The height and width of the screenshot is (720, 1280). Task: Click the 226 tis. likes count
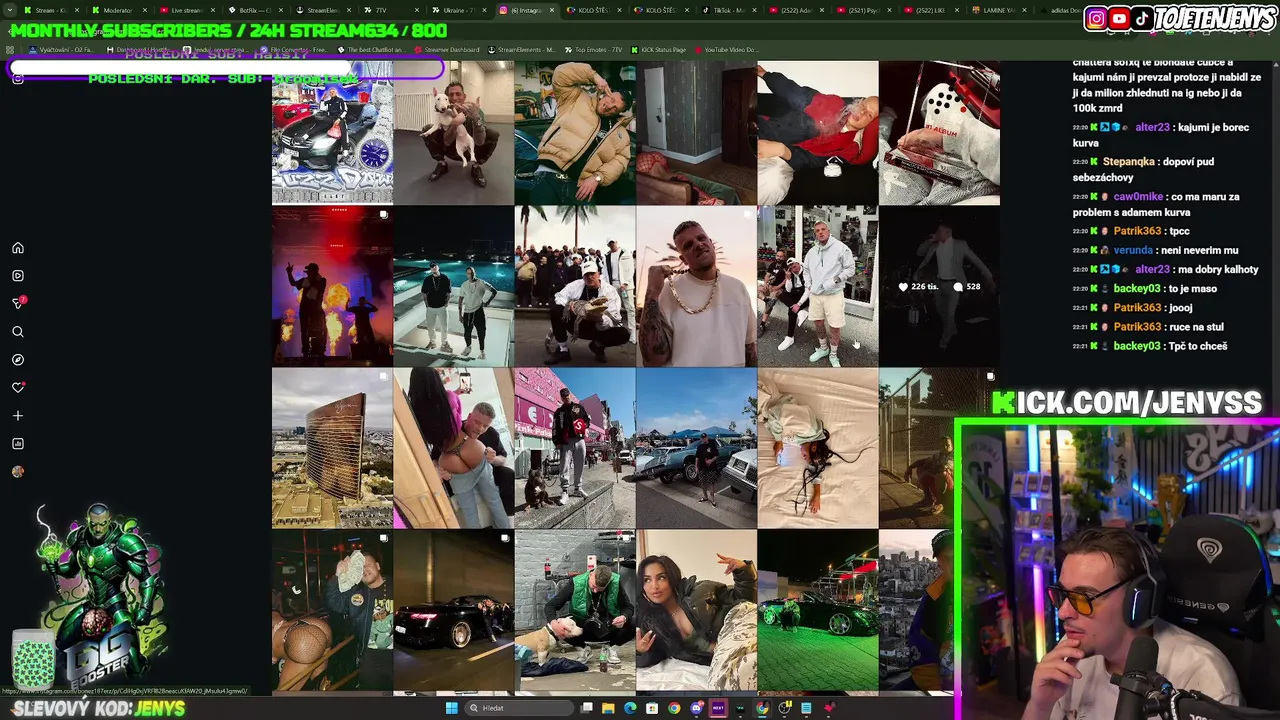coord(918,287)
